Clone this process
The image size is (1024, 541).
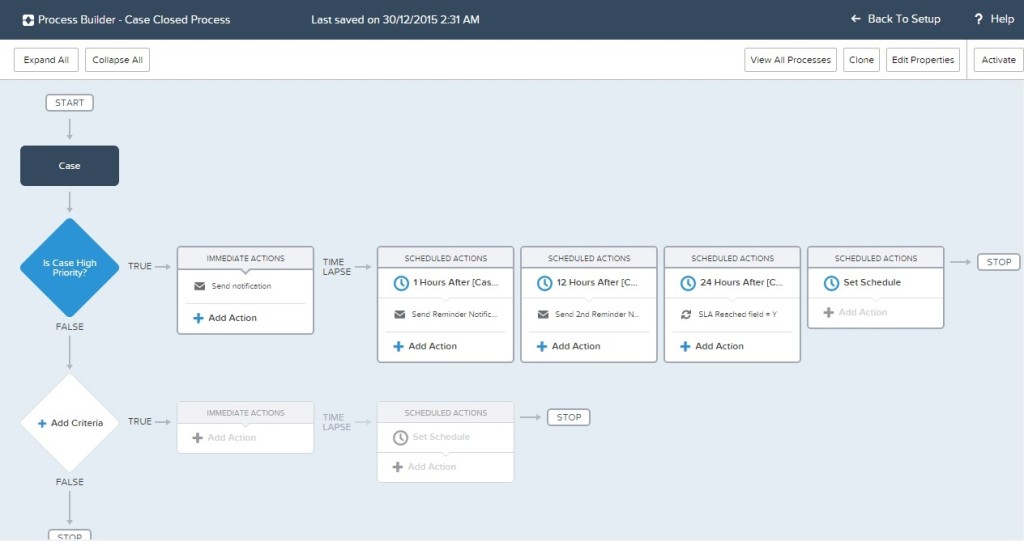[x=861, y=59]
